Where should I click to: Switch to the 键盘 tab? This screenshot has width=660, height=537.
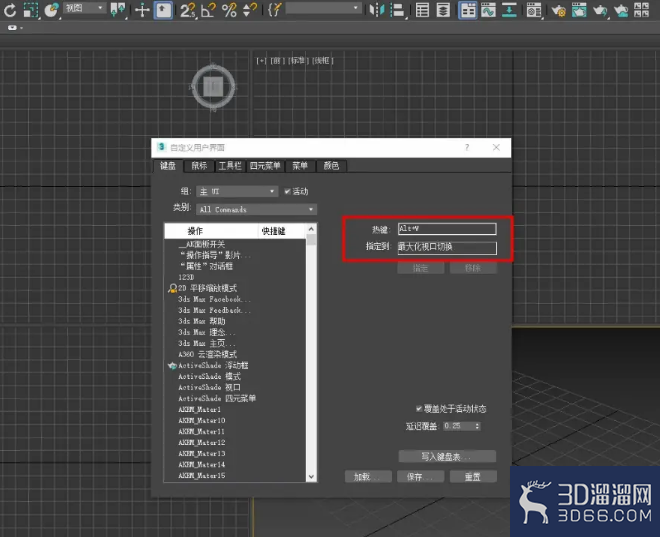(x=168, y=166)
